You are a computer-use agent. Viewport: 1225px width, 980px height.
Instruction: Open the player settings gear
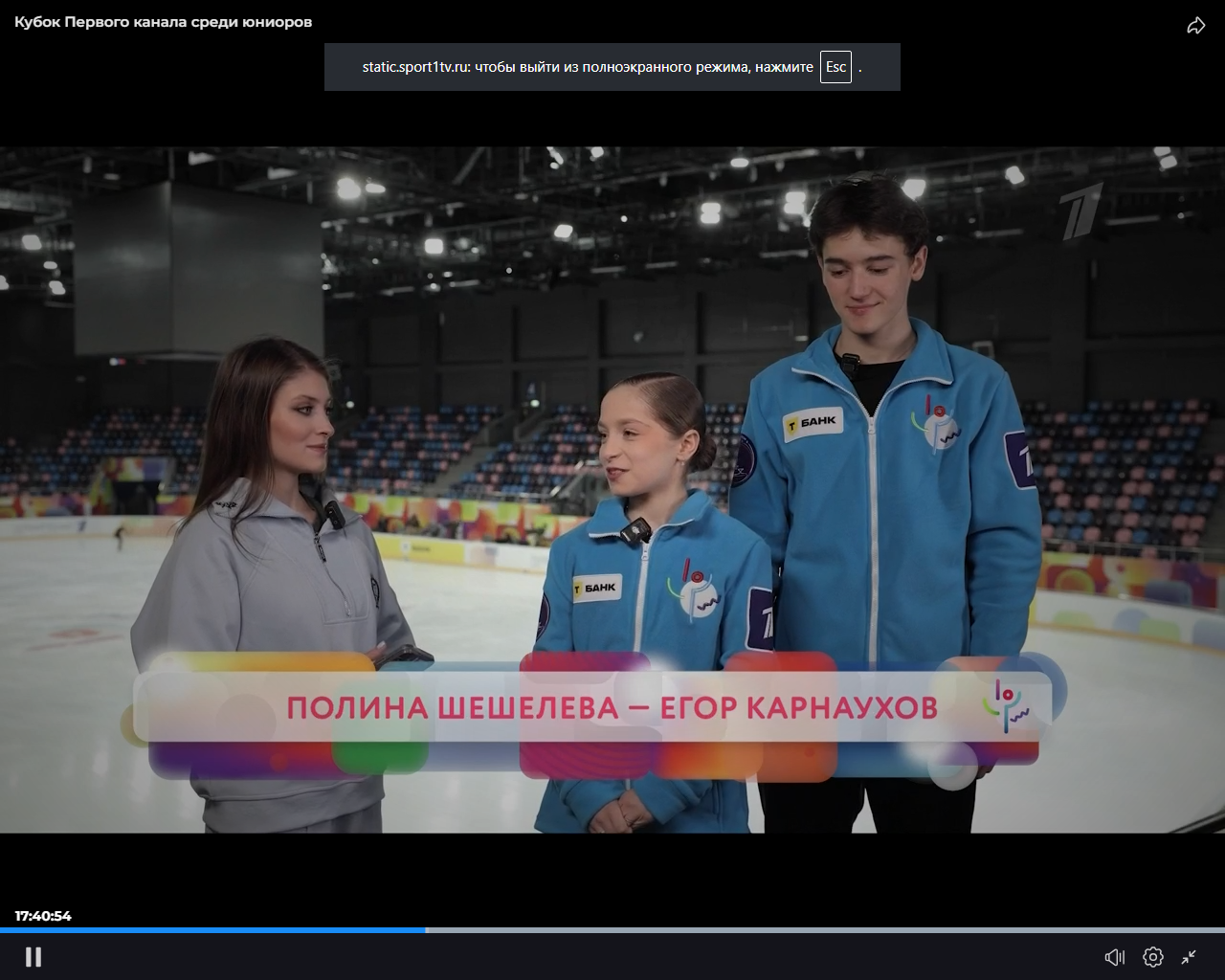[1153, 957]
